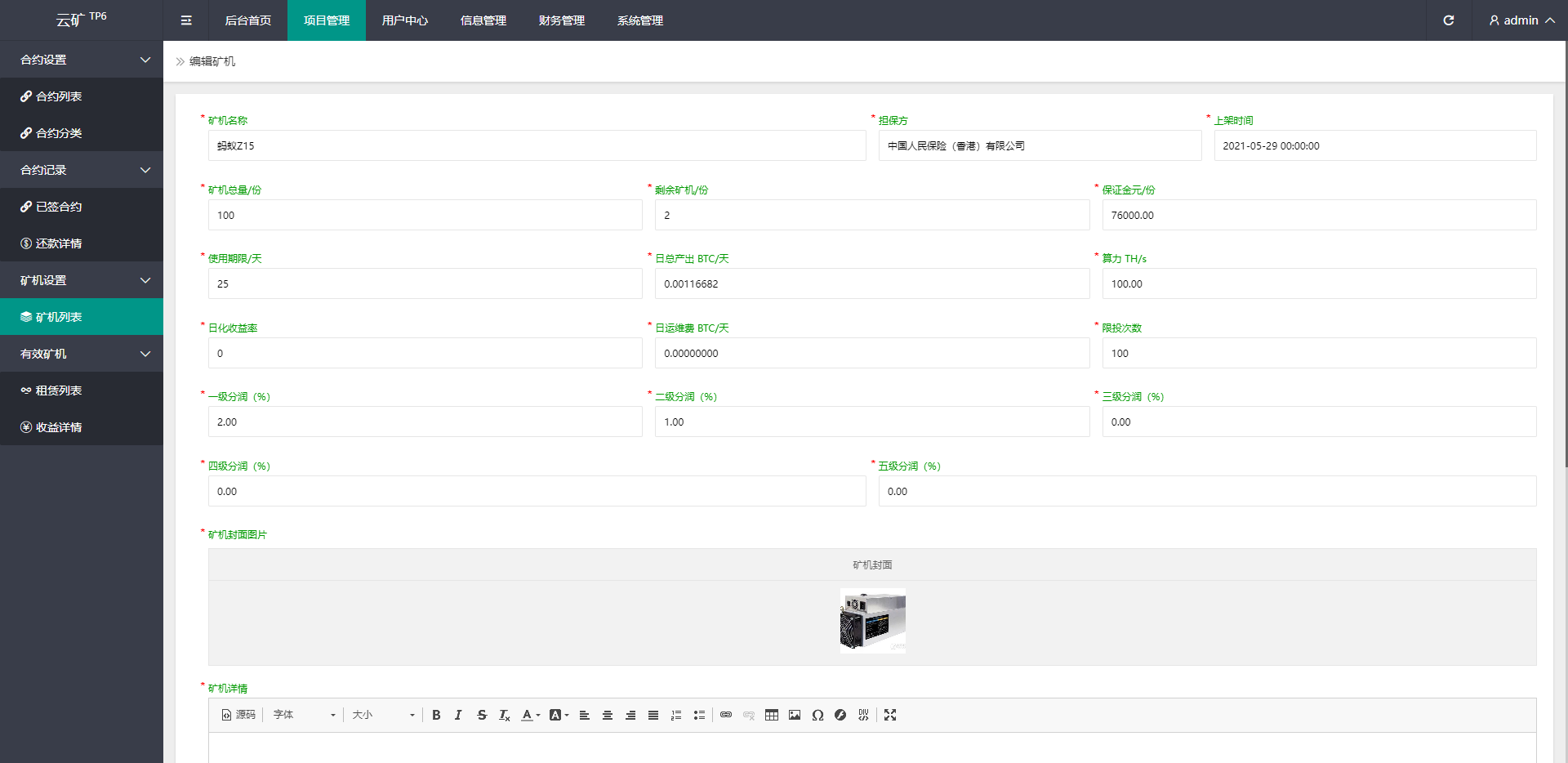Open the admin user menu
This screenshot has height=763, width=1568.
(x=1521, y=20)
